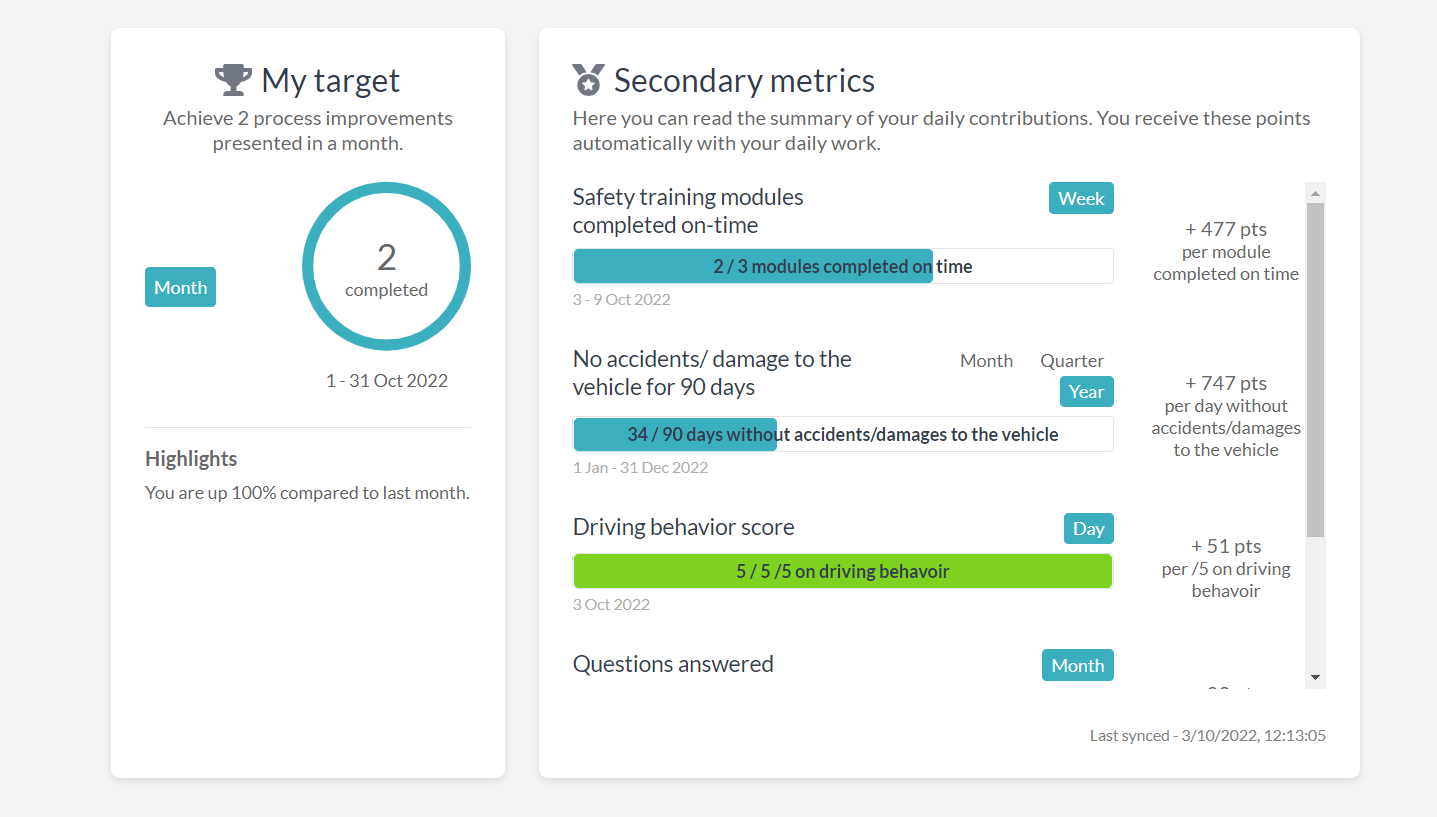Select Week period for Safety training modules

pyautogui.click(x=1081, y=198)
